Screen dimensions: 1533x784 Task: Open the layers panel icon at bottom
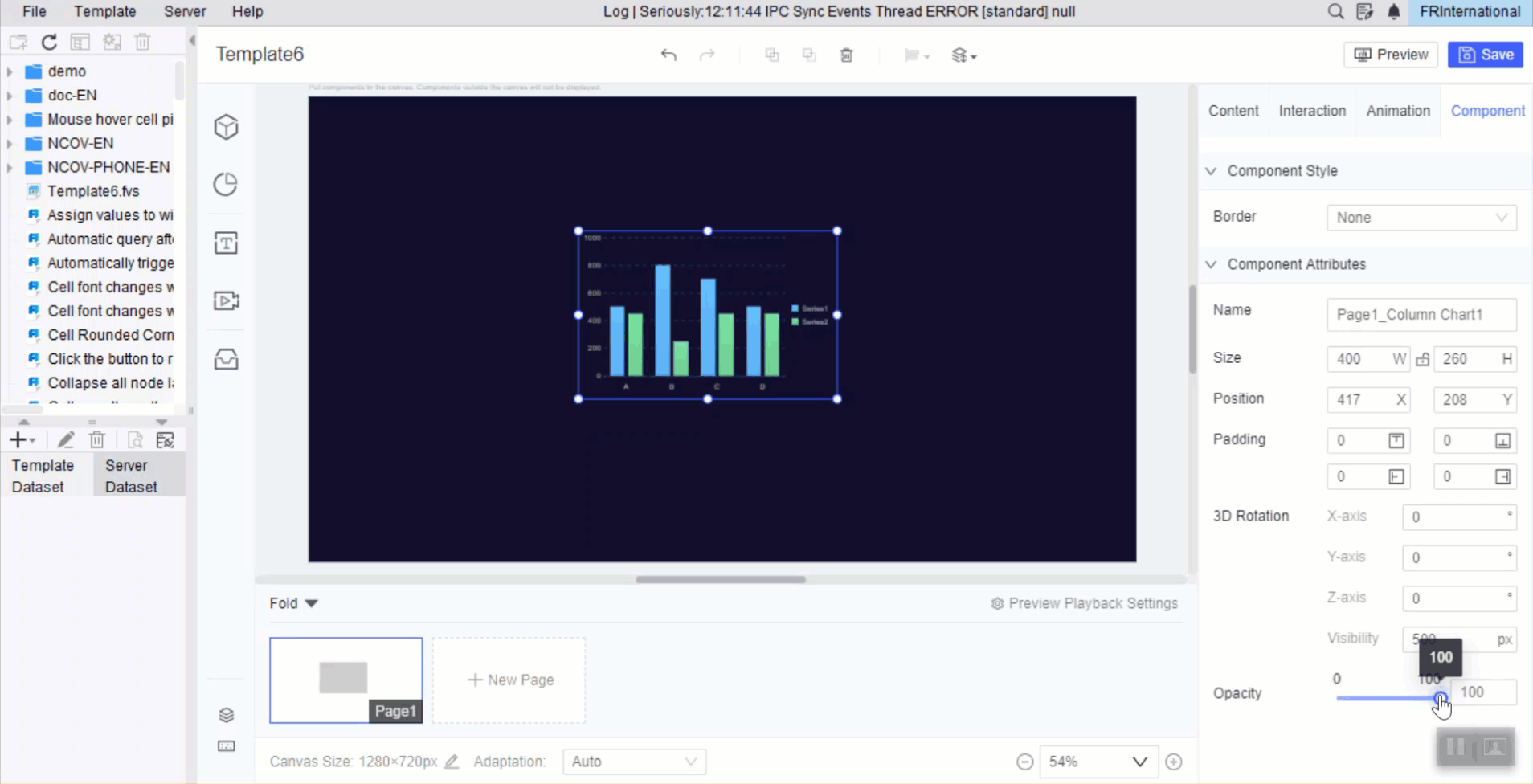point(227,715)
